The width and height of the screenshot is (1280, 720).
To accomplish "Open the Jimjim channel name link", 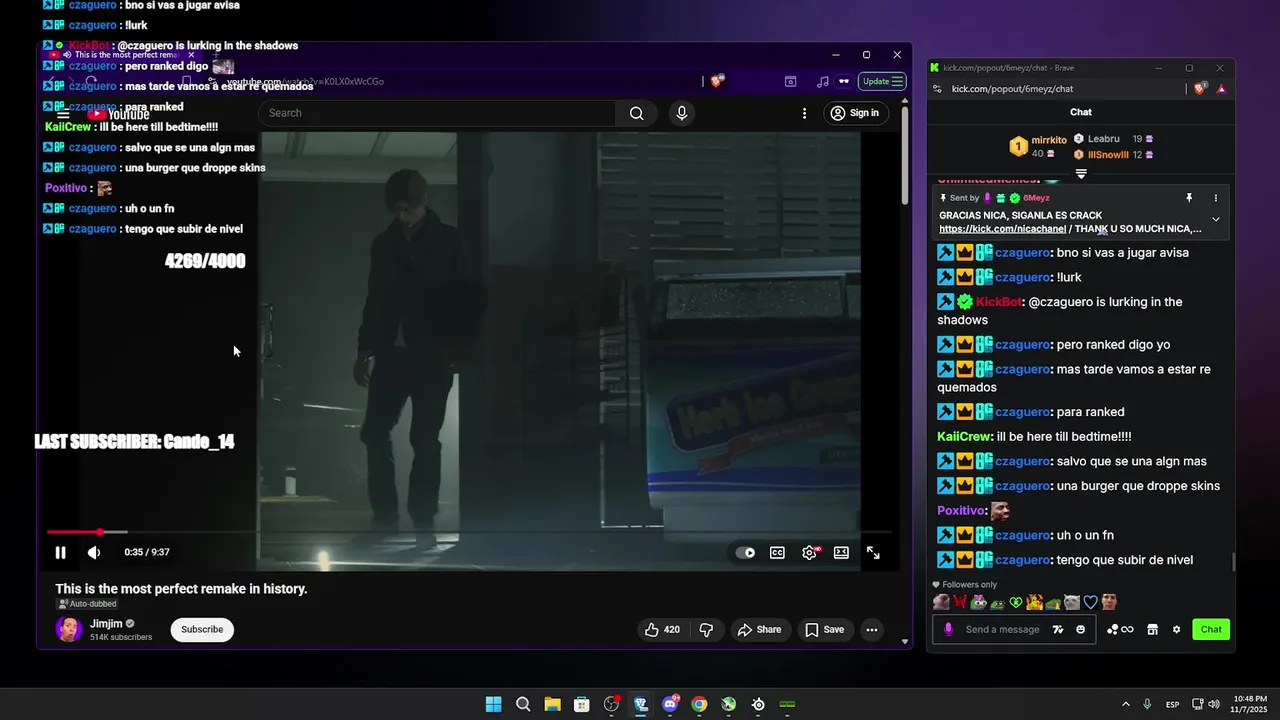I will click(x=106, y=623).
